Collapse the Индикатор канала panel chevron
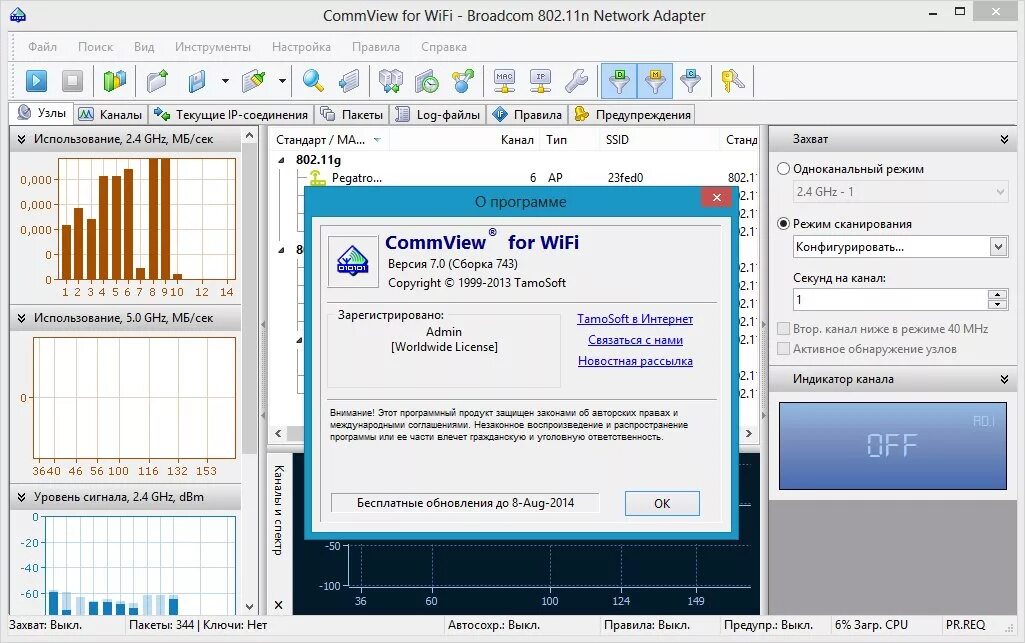 (1004, 379)
